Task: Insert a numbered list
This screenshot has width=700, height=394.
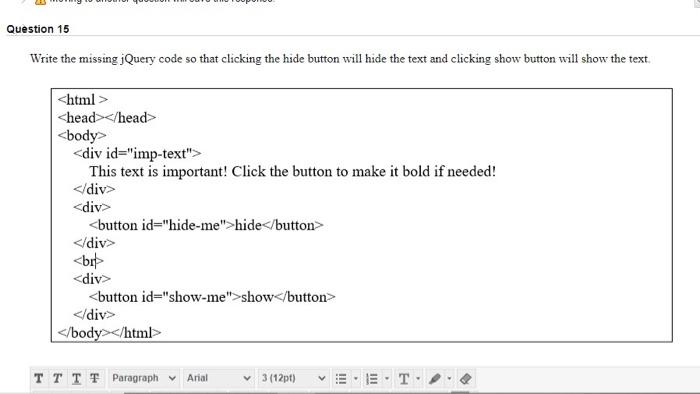Action: [372, 379]
